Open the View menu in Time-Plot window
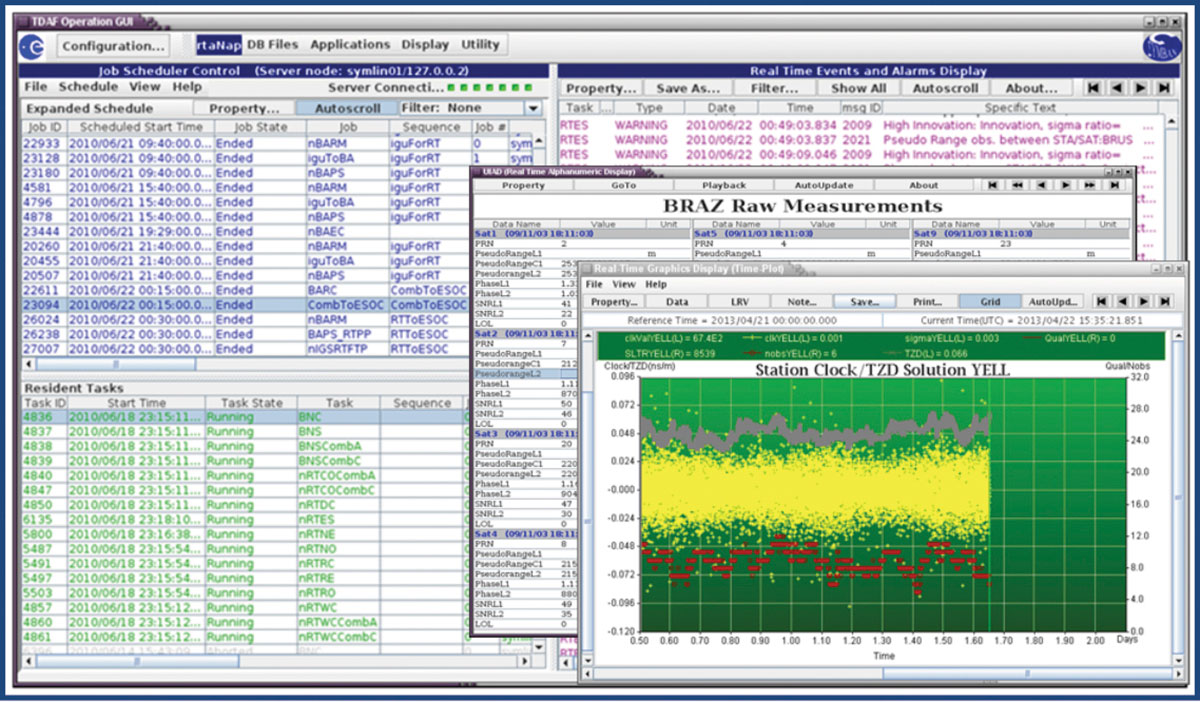This screenshot has height=702, width=1200. pyautogui.click(x=623, y=285)
